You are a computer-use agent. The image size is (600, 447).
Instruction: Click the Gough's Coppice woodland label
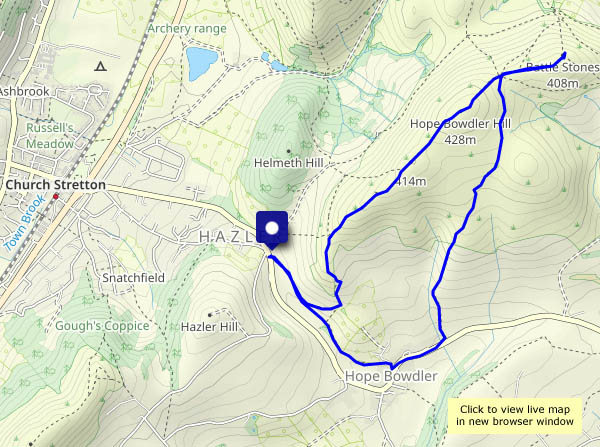102,326
